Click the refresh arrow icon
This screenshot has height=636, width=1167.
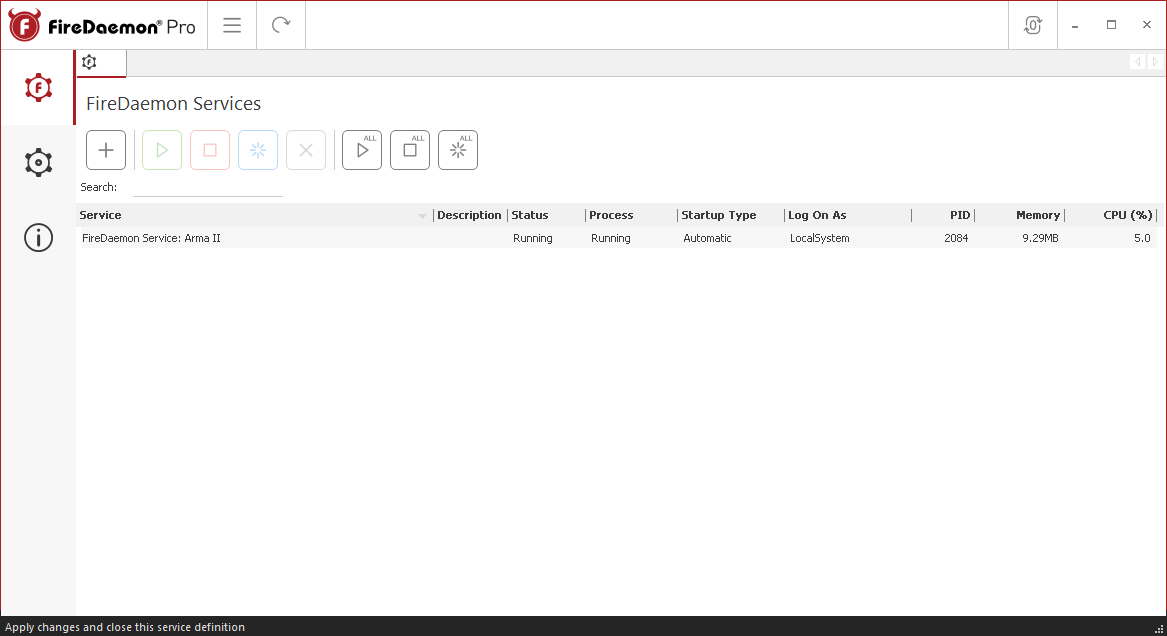[x=281, y=25]
